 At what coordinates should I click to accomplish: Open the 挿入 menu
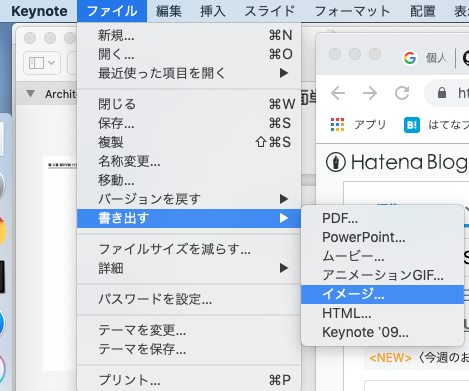point(213,11)
